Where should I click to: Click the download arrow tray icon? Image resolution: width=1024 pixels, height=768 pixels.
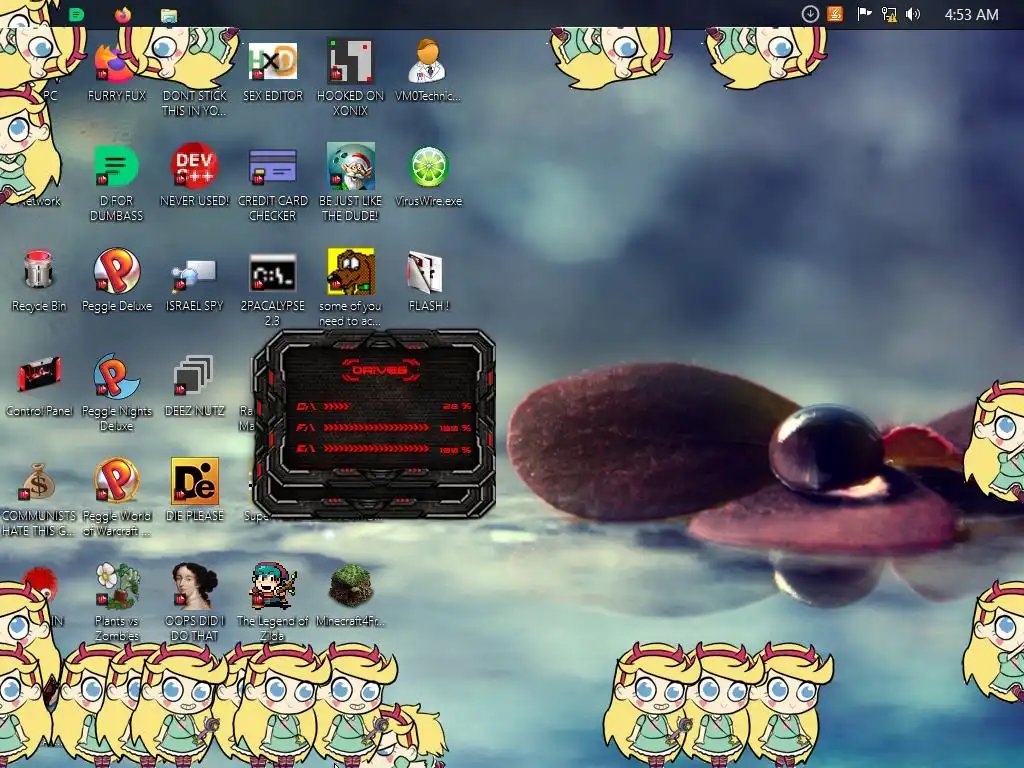[810, 14]
